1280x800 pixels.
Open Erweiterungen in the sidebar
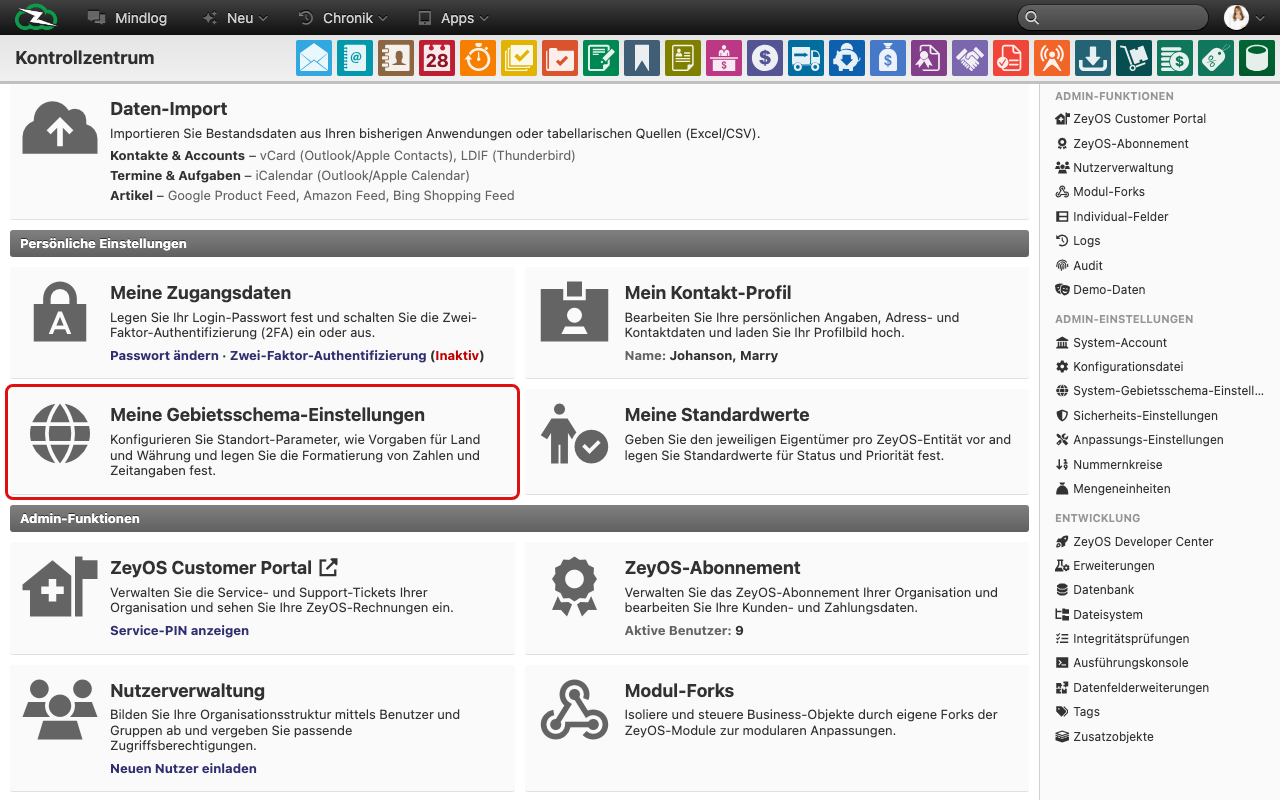coord(1105,565)
